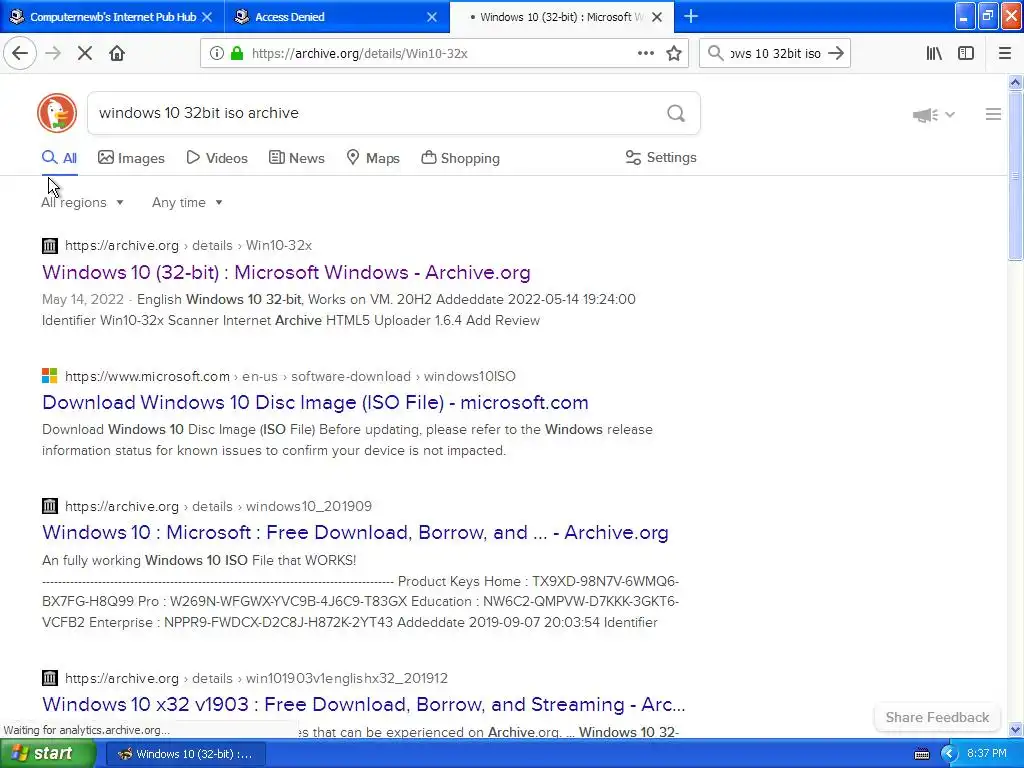
Task: Open Download Windows 10 Disc Image result
Action: [315, 402]
